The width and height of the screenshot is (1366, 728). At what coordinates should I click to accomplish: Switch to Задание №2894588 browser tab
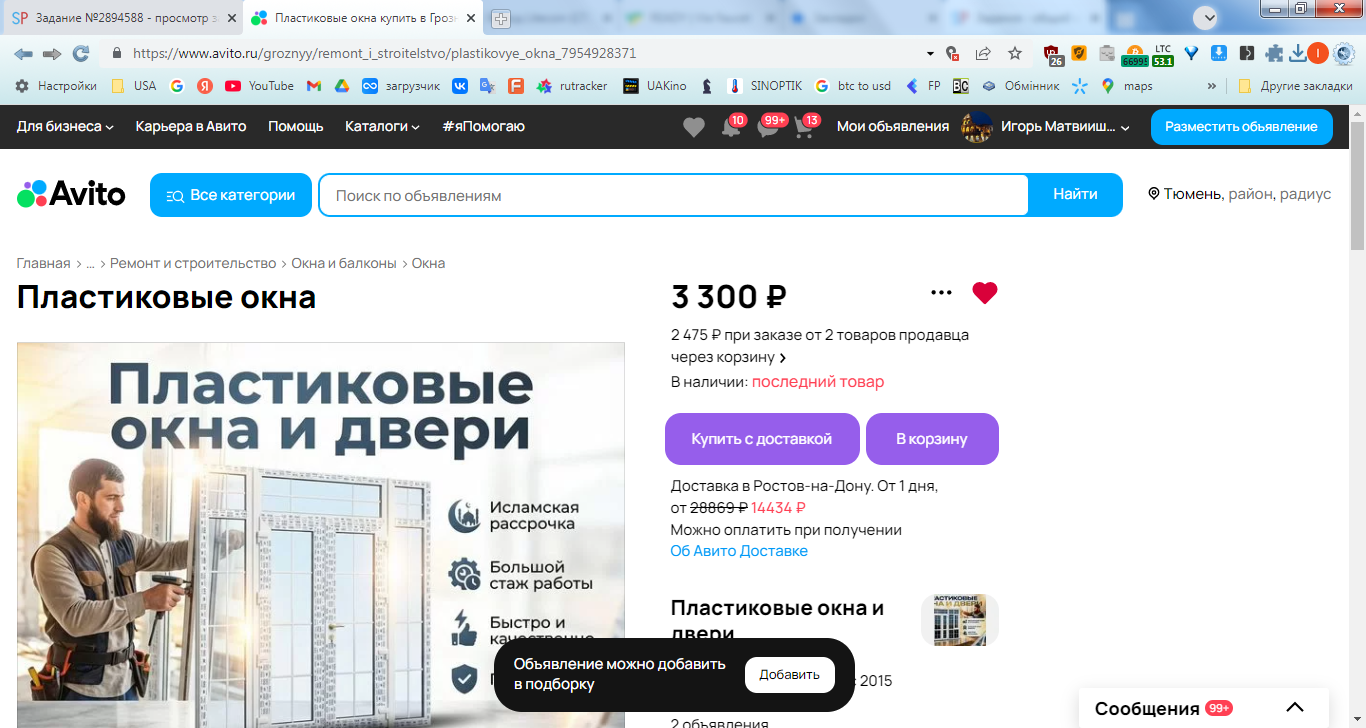click(123, 18)
